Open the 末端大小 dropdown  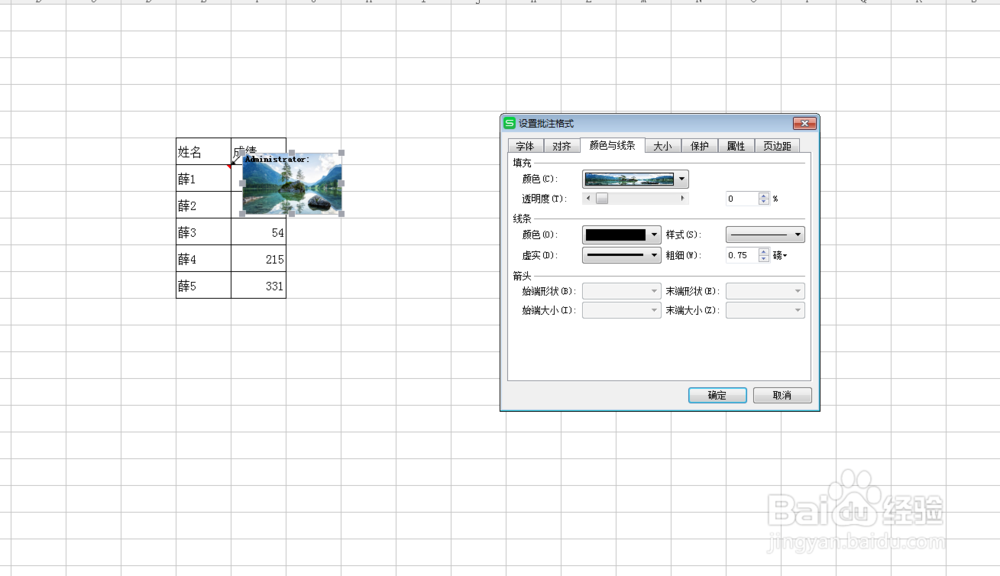point(765,311)
